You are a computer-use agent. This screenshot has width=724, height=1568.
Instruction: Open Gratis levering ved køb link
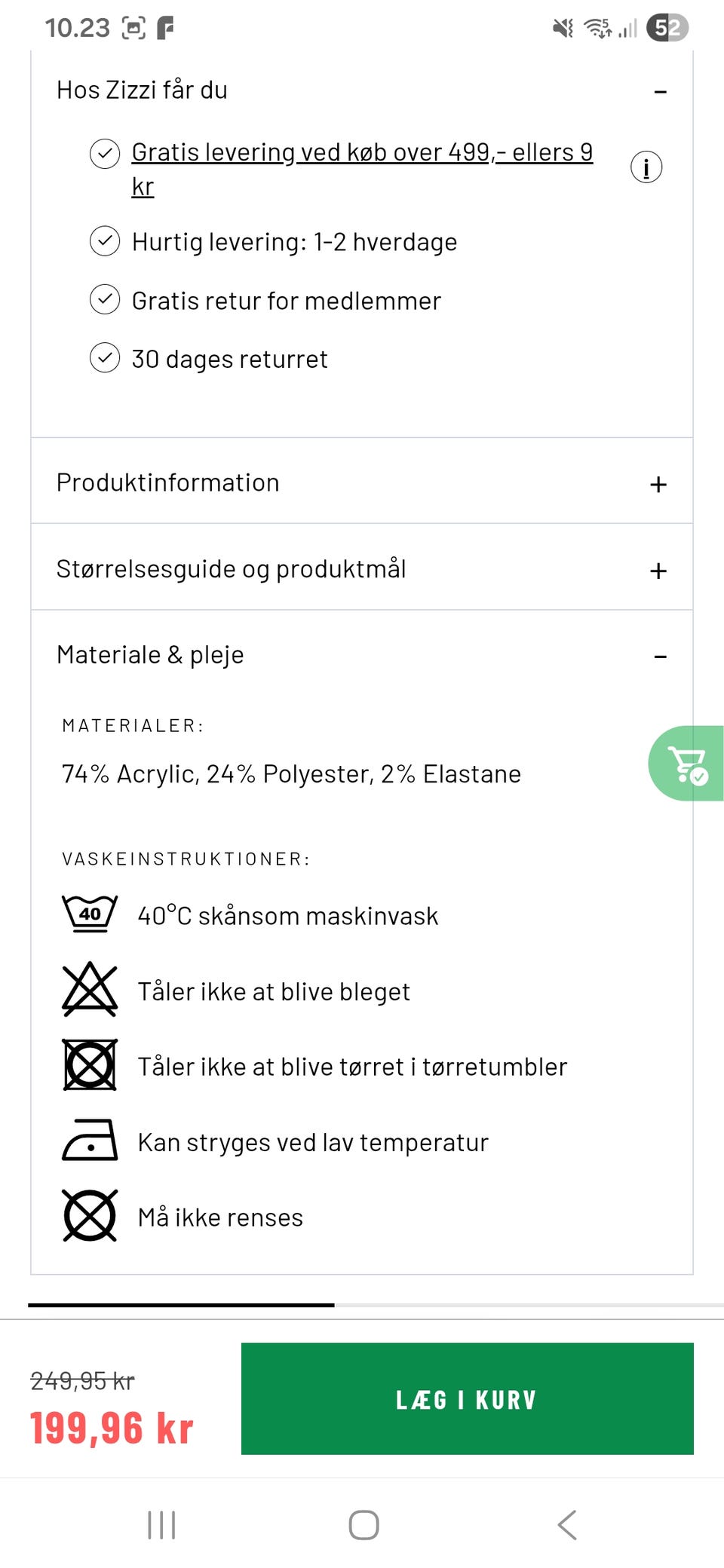(362, 153)
